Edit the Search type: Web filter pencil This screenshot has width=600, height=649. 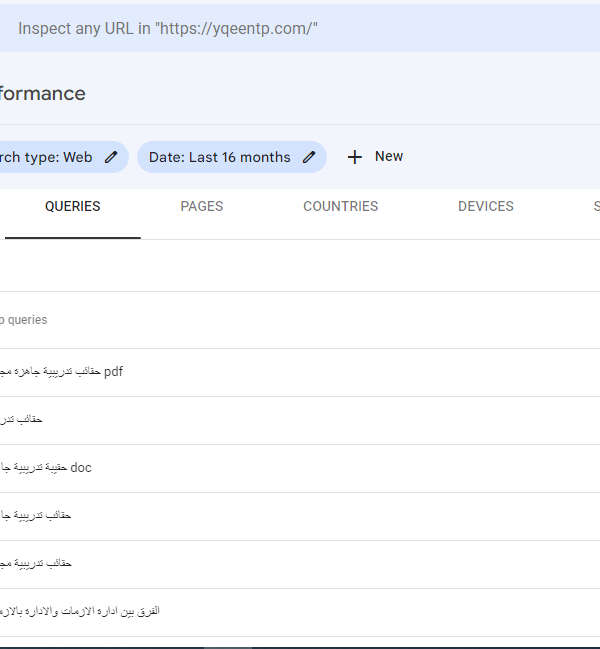pos(111,157)
